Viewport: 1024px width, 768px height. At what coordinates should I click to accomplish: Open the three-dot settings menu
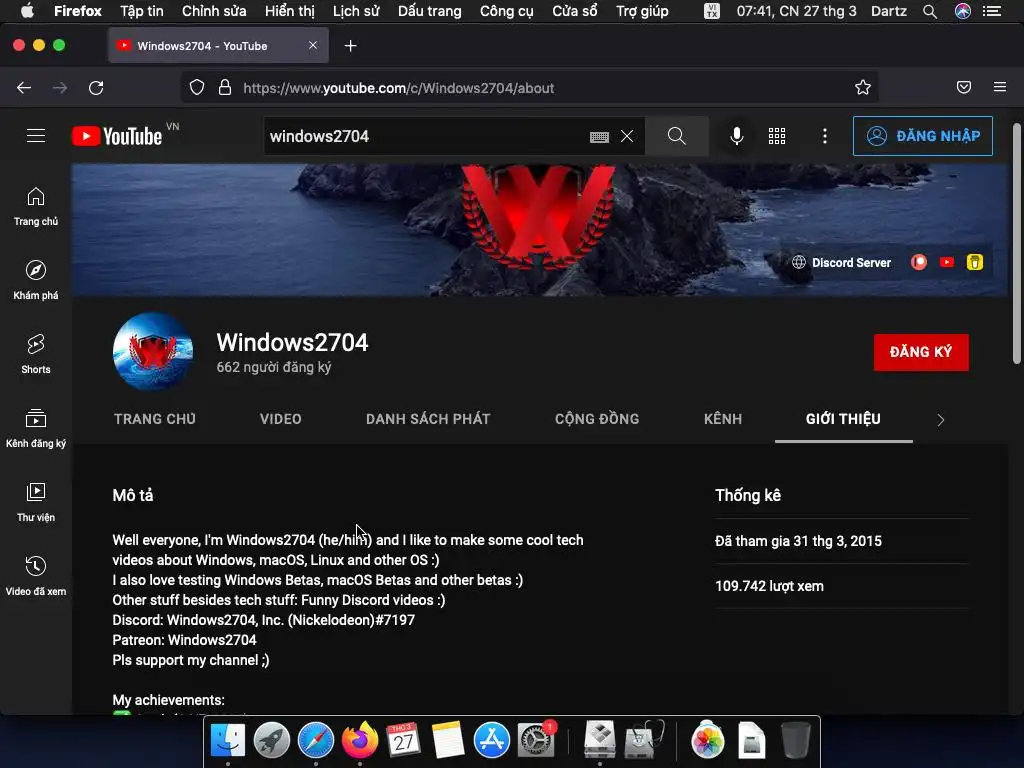pyautogui.click(x=825, y=136)
